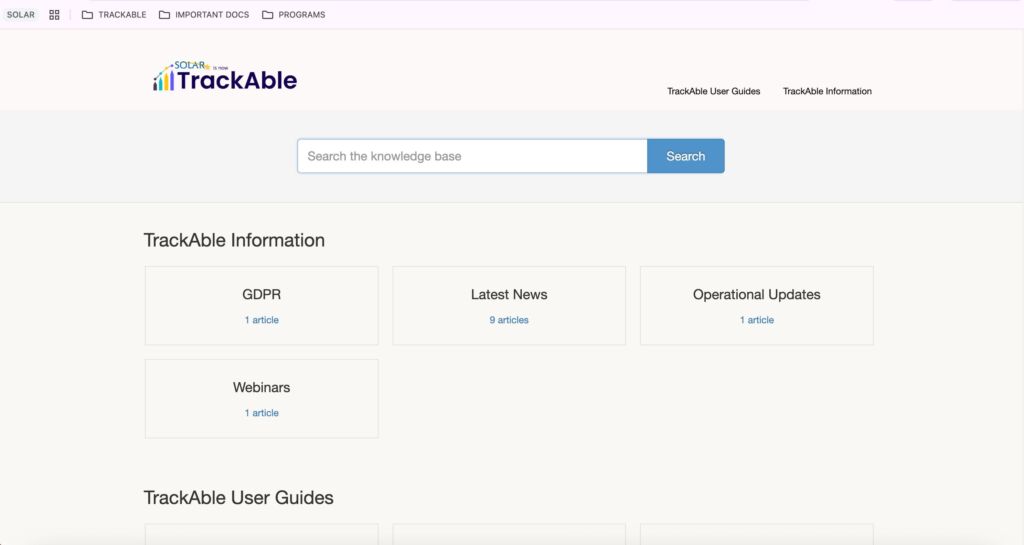Open the PROGRAMS bookmarks folder

pos(293,14)
